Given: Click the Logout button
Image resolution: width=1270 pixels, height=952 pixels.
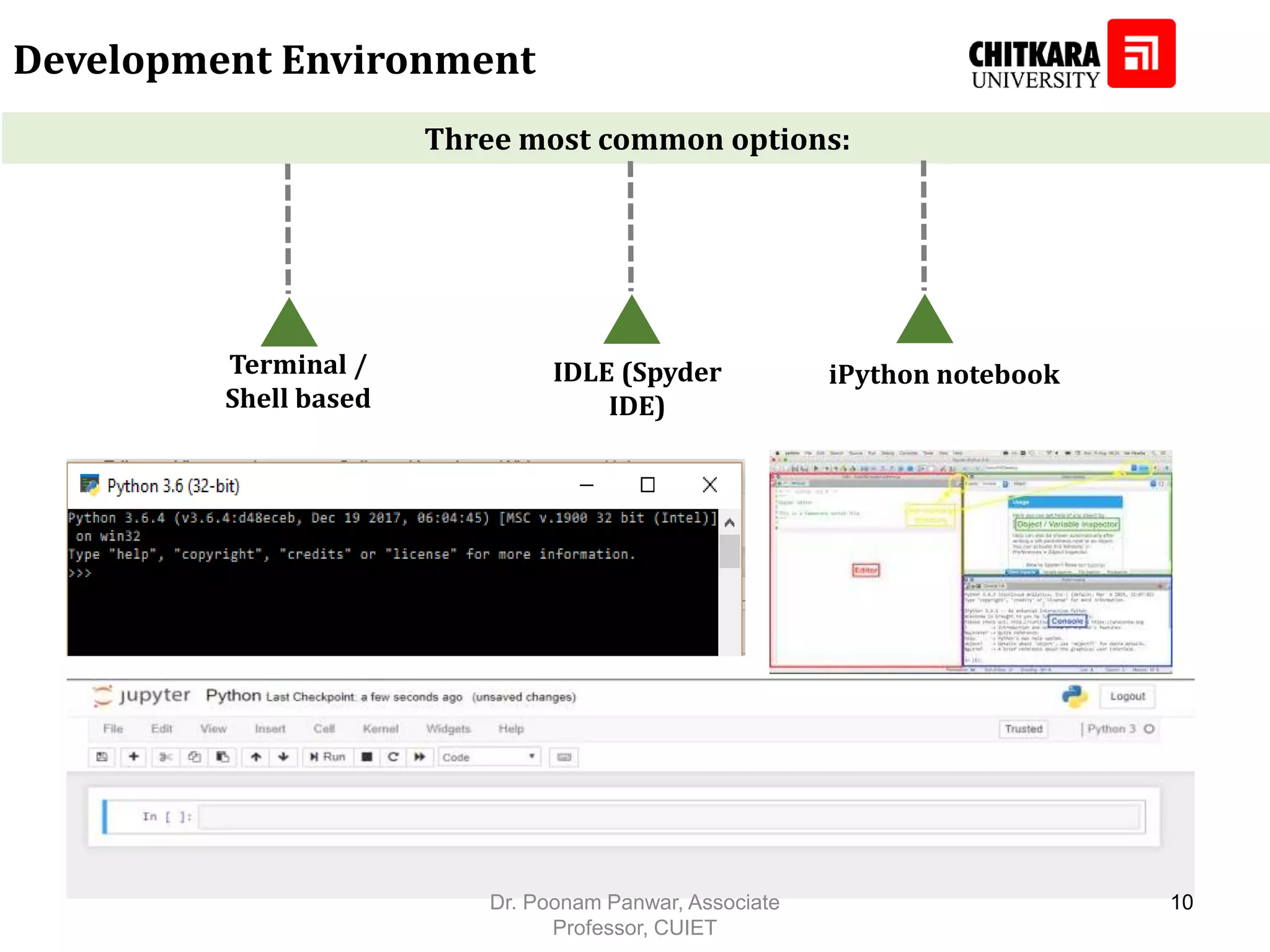Looking at the screenshot, I should click(x=1127, y=697).
